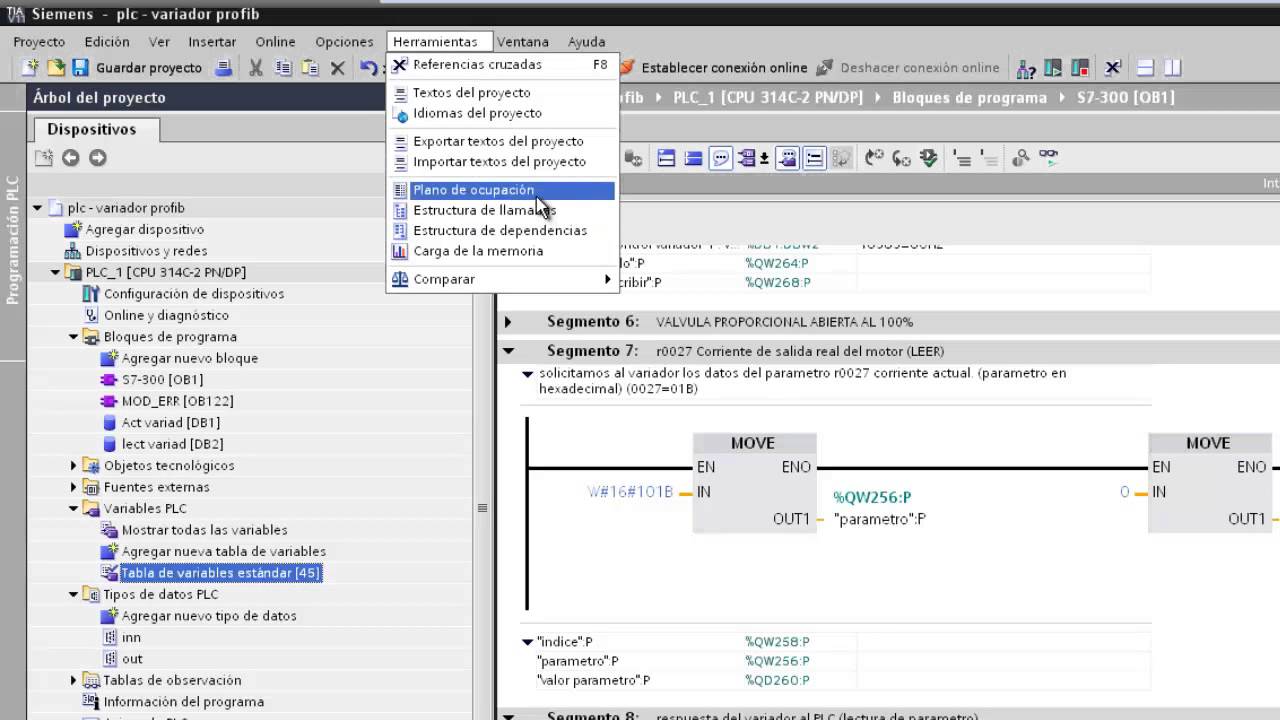Choose Carga de la memoria menu entry
The image size is (1280, 720).
click(x=502, y=251)
